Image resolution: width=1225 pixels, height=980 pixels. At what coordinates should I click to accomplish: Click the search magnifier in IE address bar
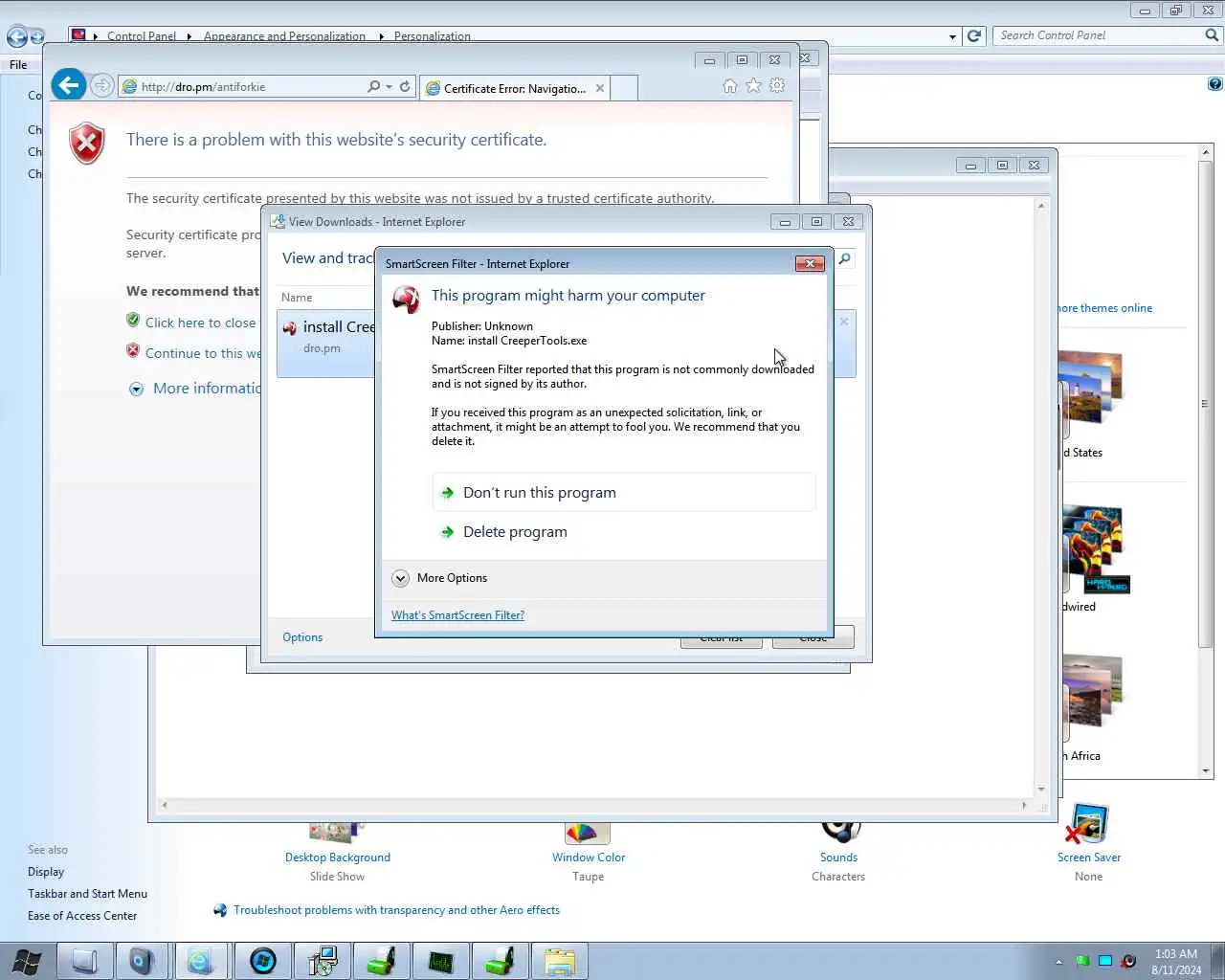pos(374,86)
